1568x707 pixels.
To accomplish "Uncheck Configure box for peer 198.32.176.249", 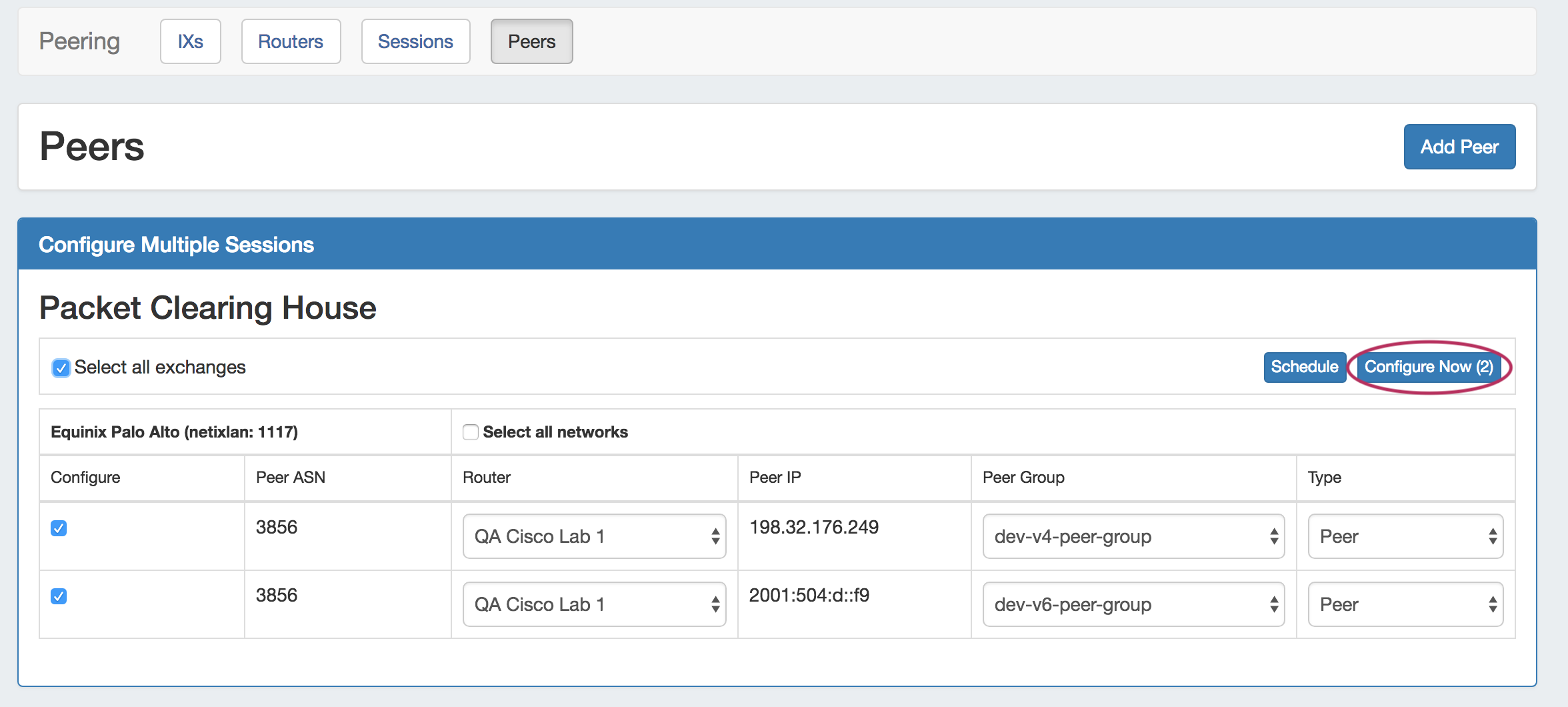I will coord(59,528).
